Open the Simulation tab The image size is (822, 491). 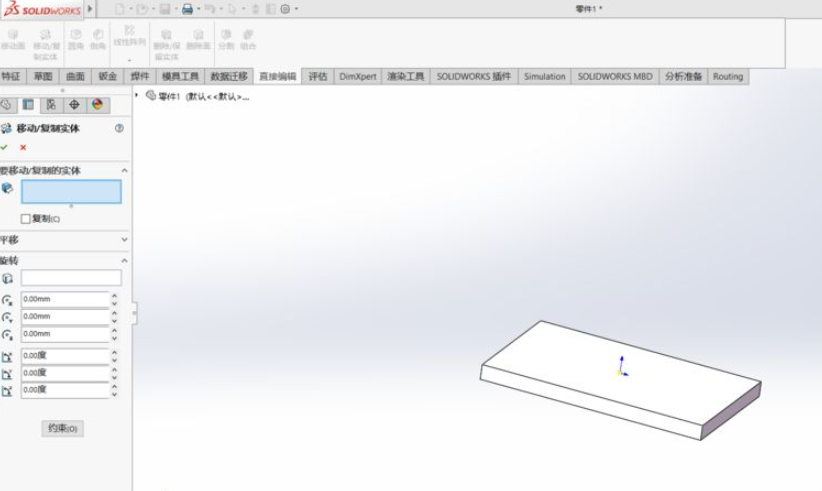[545, 77]
